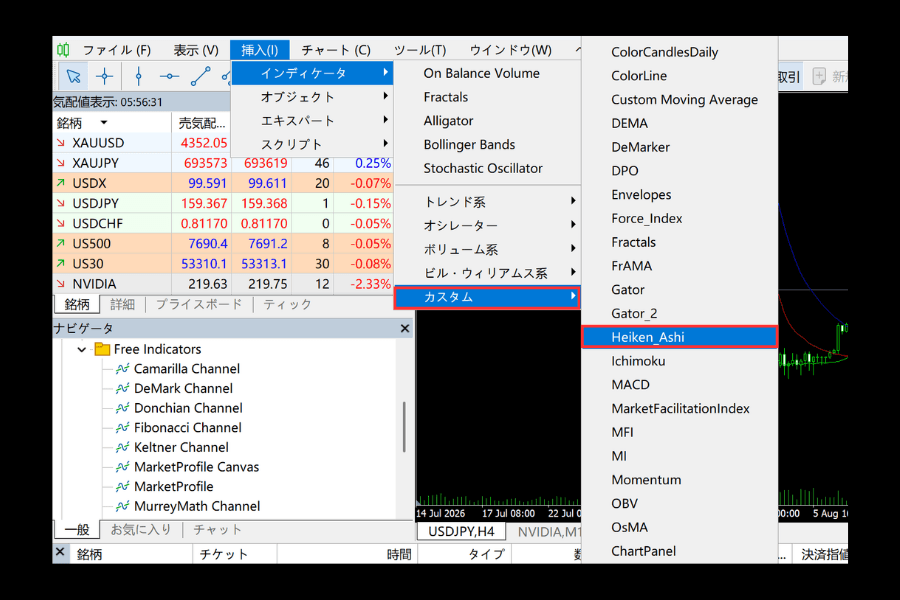Open the MurreyMath Channel indicator
The image size is (900, 600).
click(x=197, y=506)
